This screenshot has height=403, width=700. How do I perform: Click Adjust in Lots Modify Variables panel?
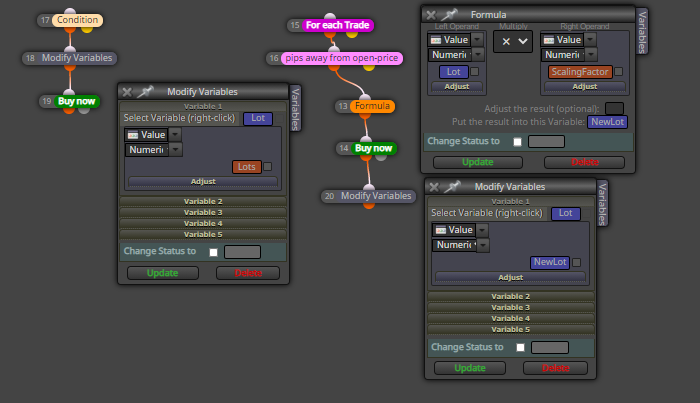[x=203, y=182]
